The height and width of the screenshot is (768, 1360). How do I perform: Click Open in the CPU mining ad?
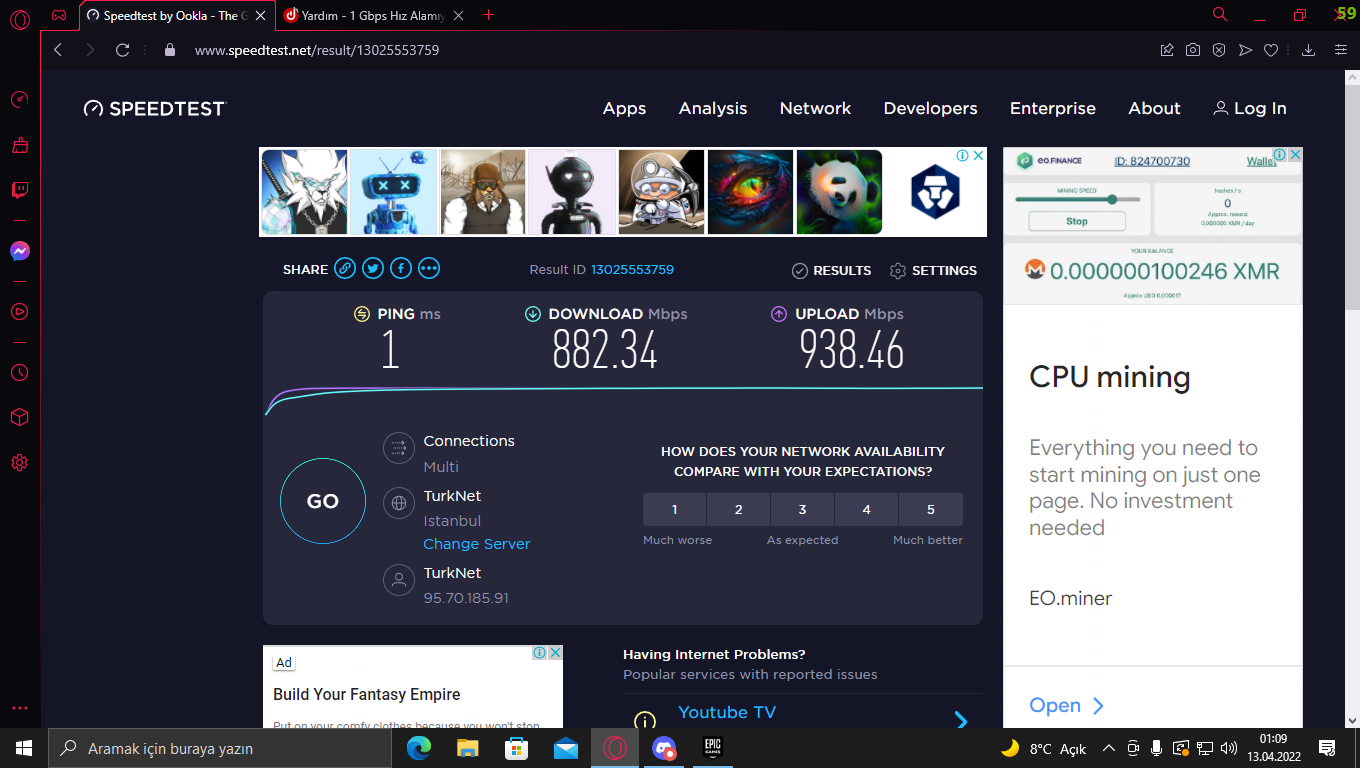[x=1066, y=705]
